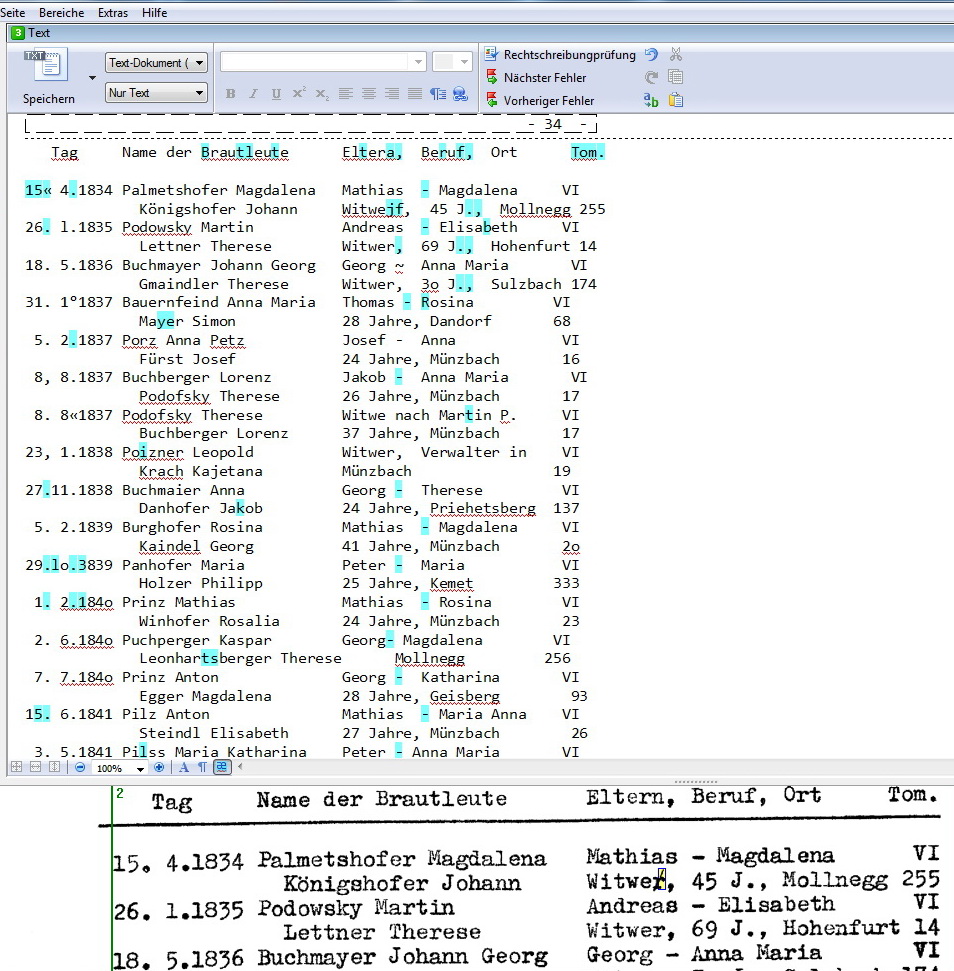
Task: Zoom out with the minus icon
Action: pos(80,767)
